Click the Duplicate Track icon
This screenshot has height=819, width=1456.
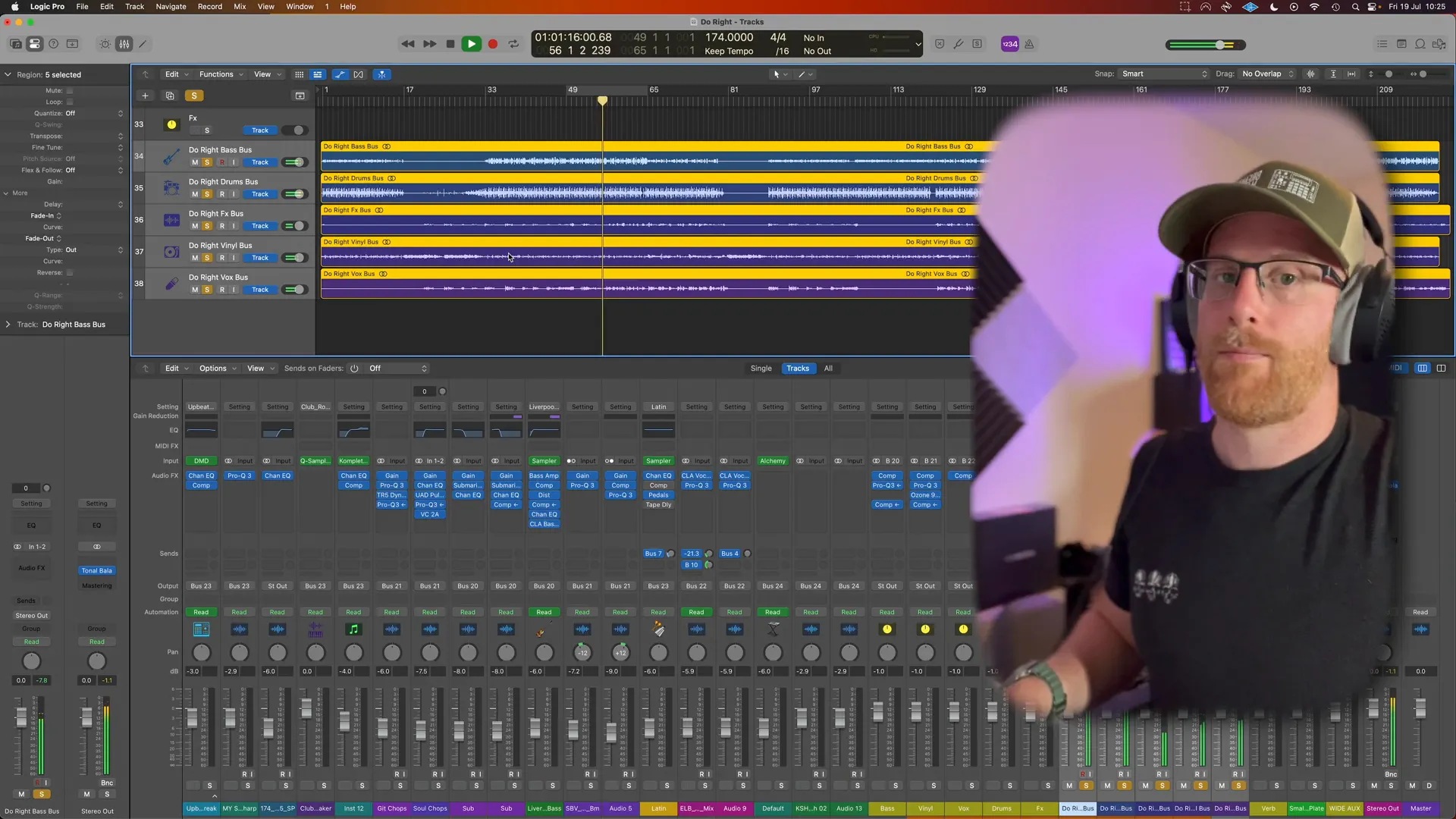click(x=170, y=96)
